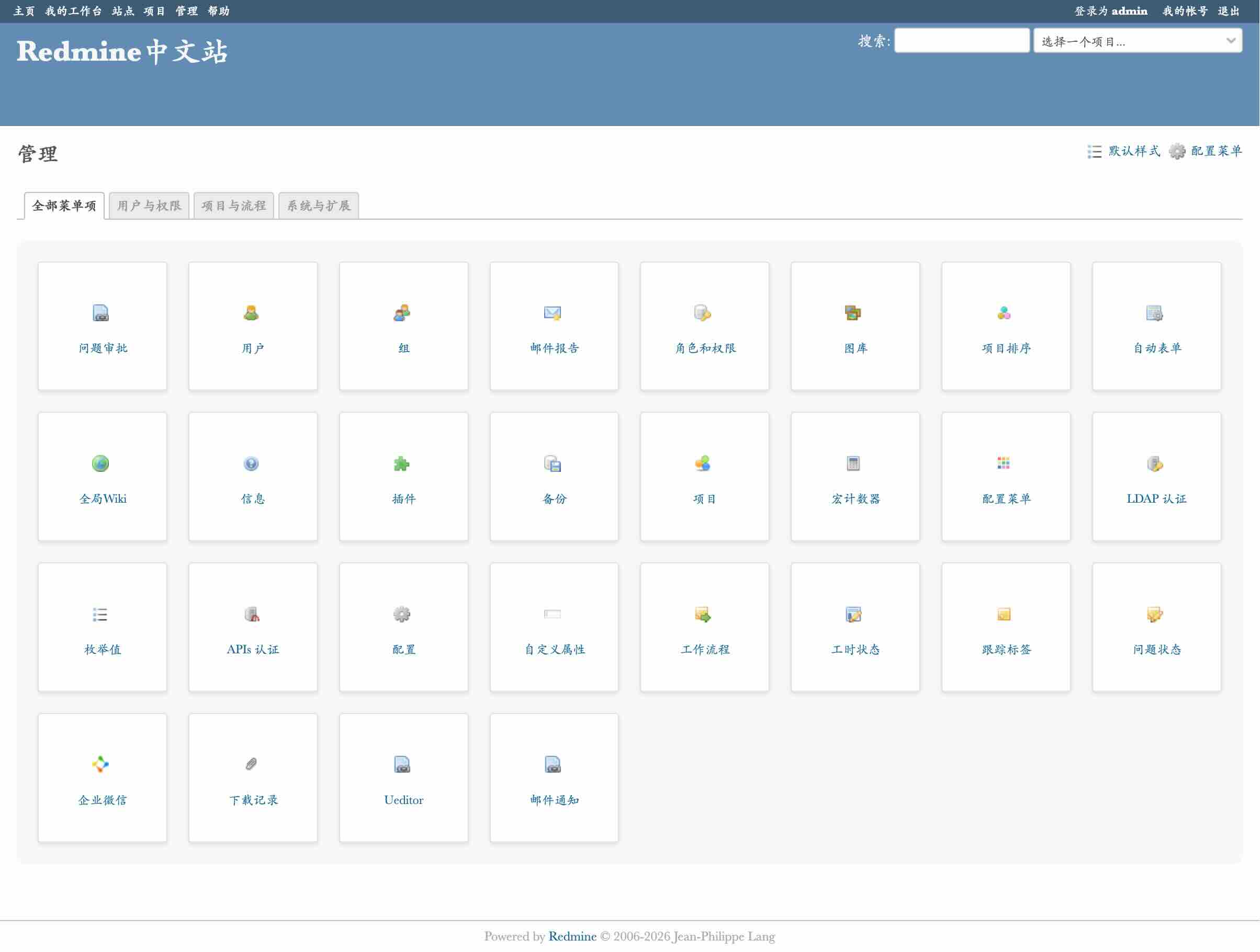The width and height of the screenshot is (1260, 952).
Task: Open 项目 in the top menu
Action: pyautogui.click(x=154, y=11)
